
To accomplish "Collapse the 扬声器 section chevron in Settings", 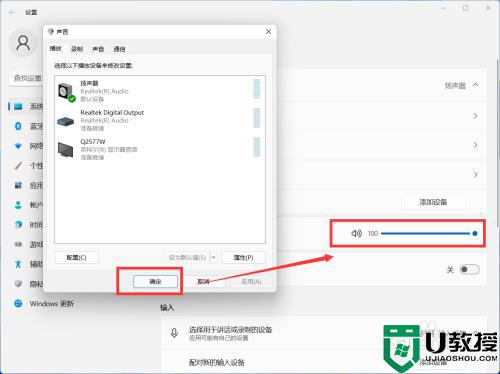I will tap(476, 85).
